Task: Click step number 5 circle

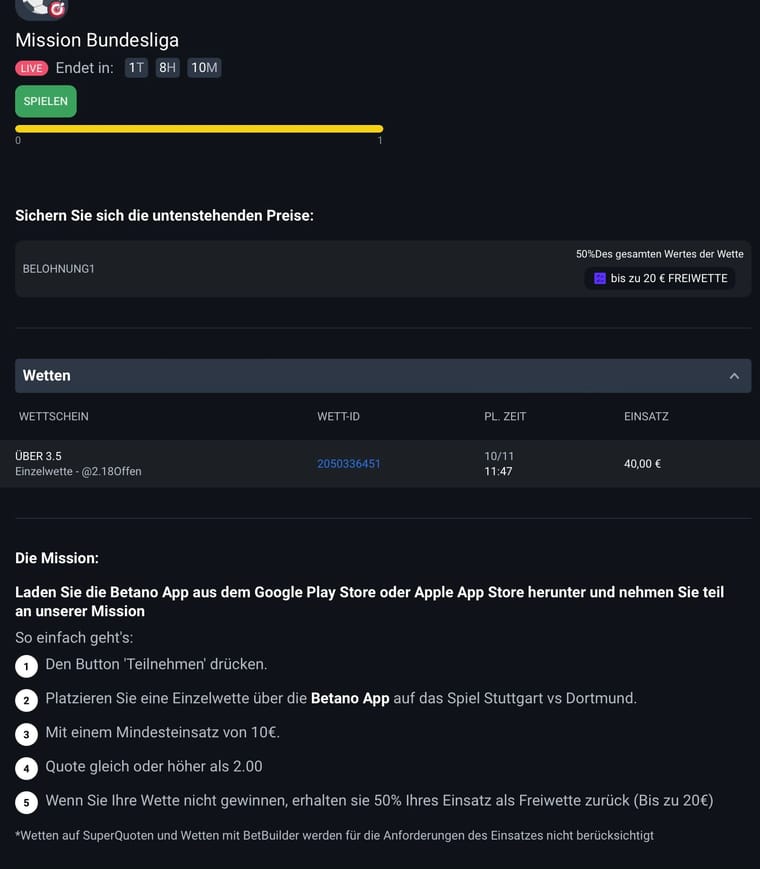Action: (26, 802)
